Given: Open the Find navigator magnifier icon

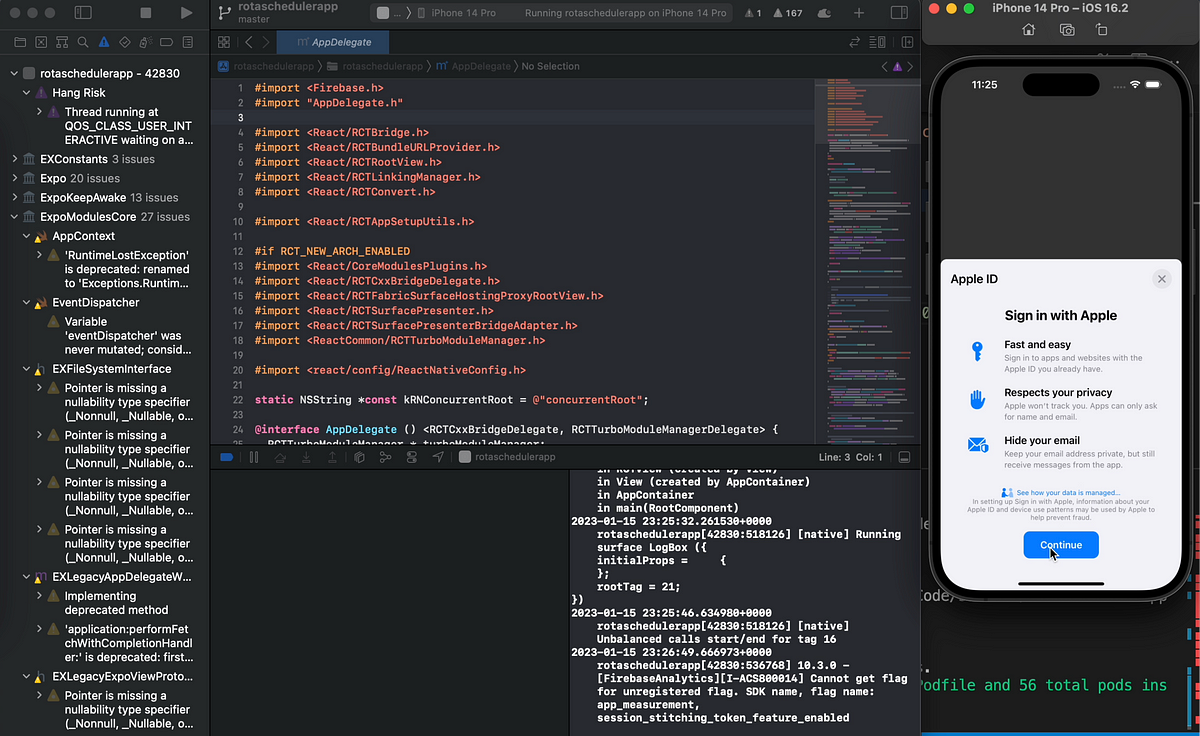Looking at the screenshot, I should 83,43.
